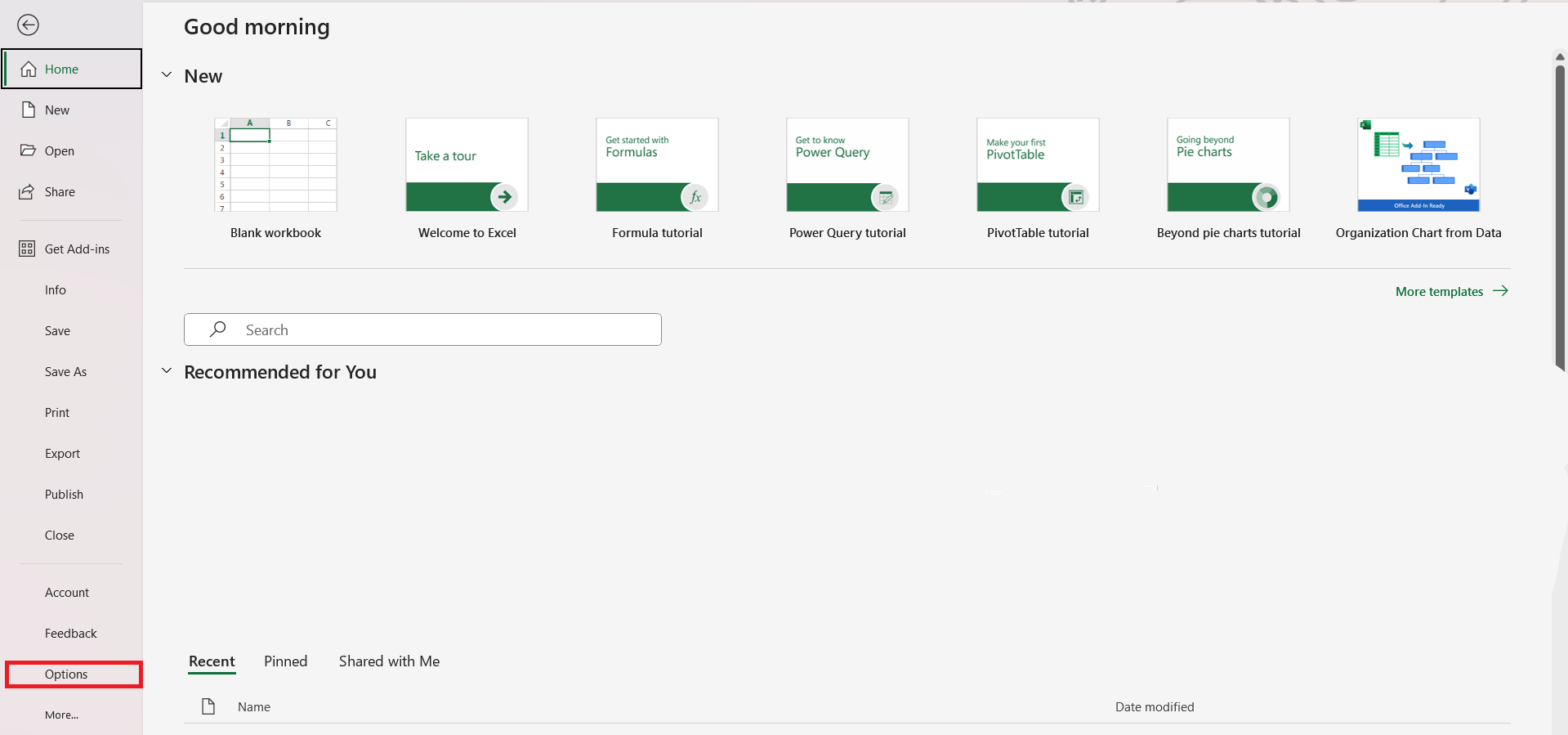Open Beyond pie charts tutorial template

(1228, 165)
